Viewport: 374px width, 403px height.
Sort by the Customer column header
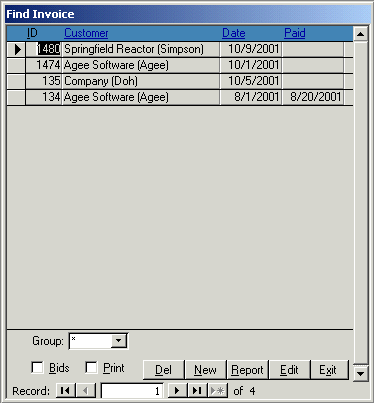(86, 33)
